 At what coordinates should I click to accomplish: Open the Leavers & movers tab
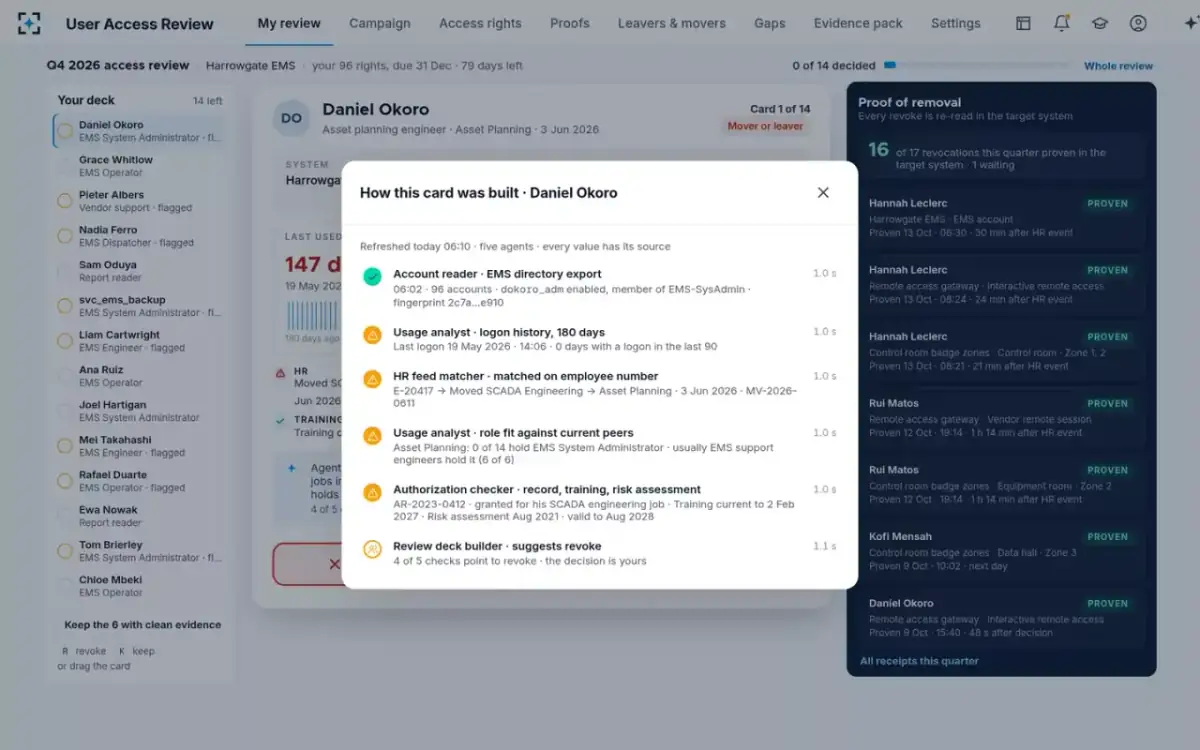point(672,23)
